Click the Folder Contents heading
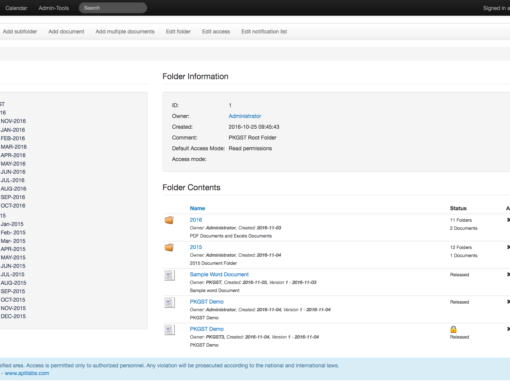510x382 pixels. (x=191, y=187)
